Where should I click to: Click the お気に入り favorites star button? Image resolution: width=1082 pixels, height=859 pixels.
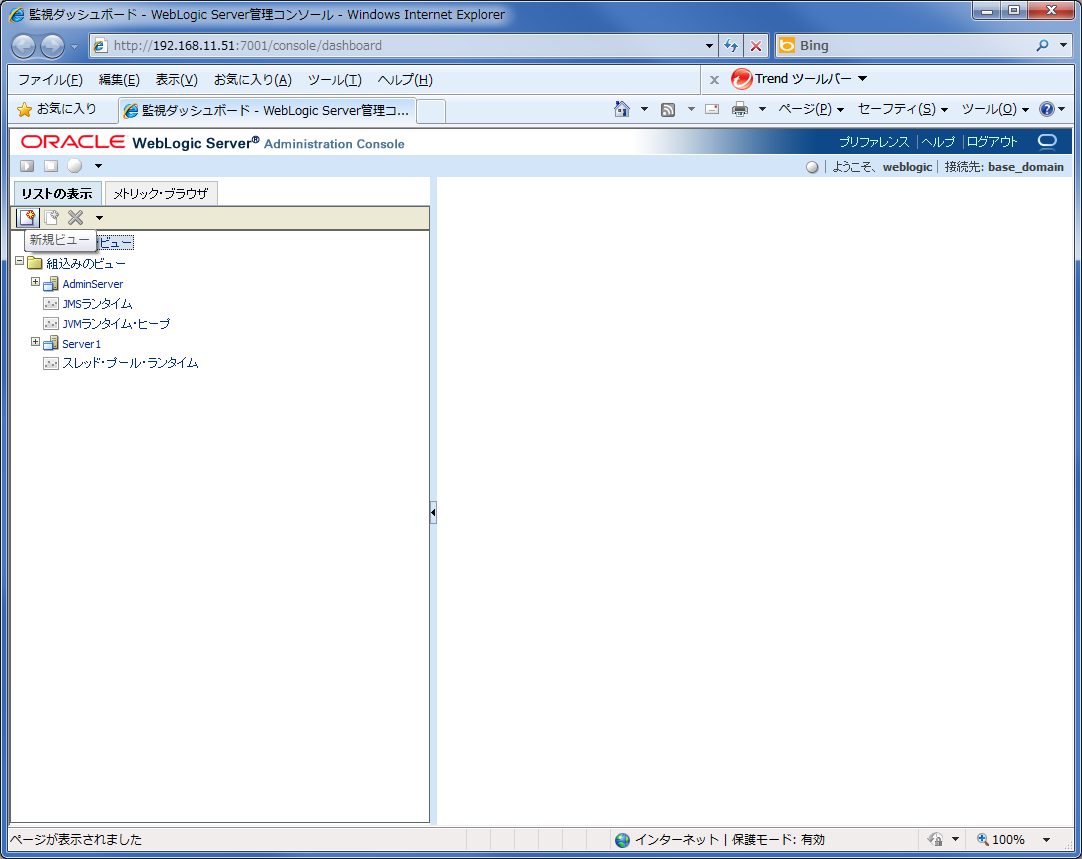tap(57, 109)
